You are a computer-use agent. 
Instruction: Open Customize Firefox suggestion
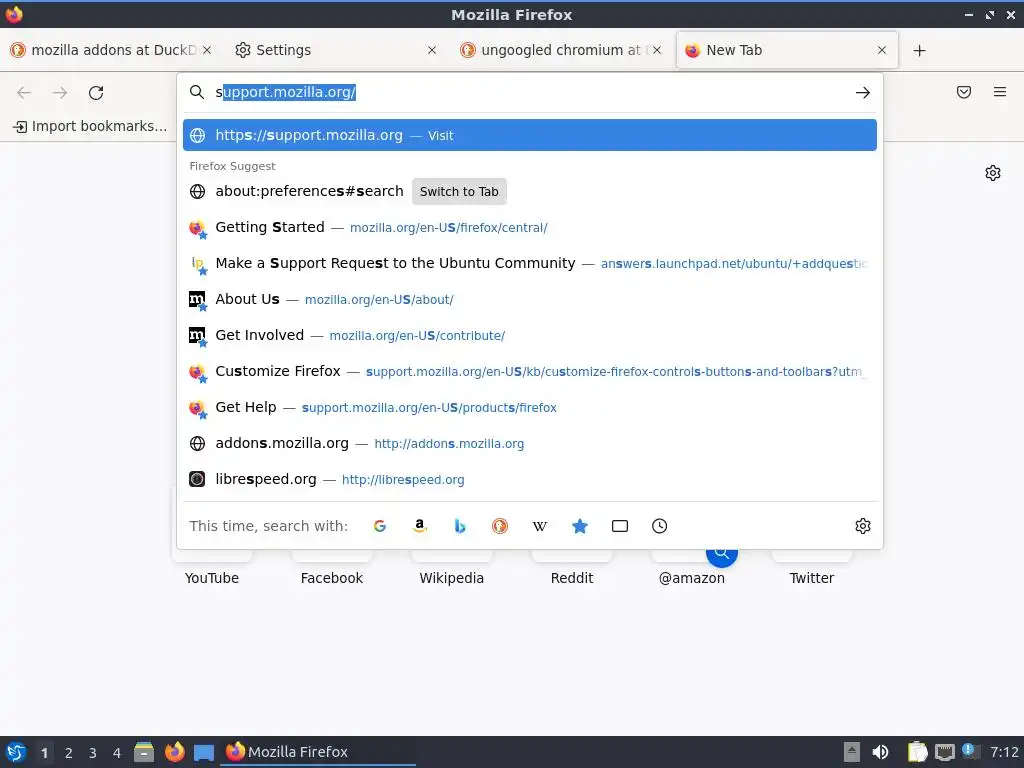tap(530, 372)
